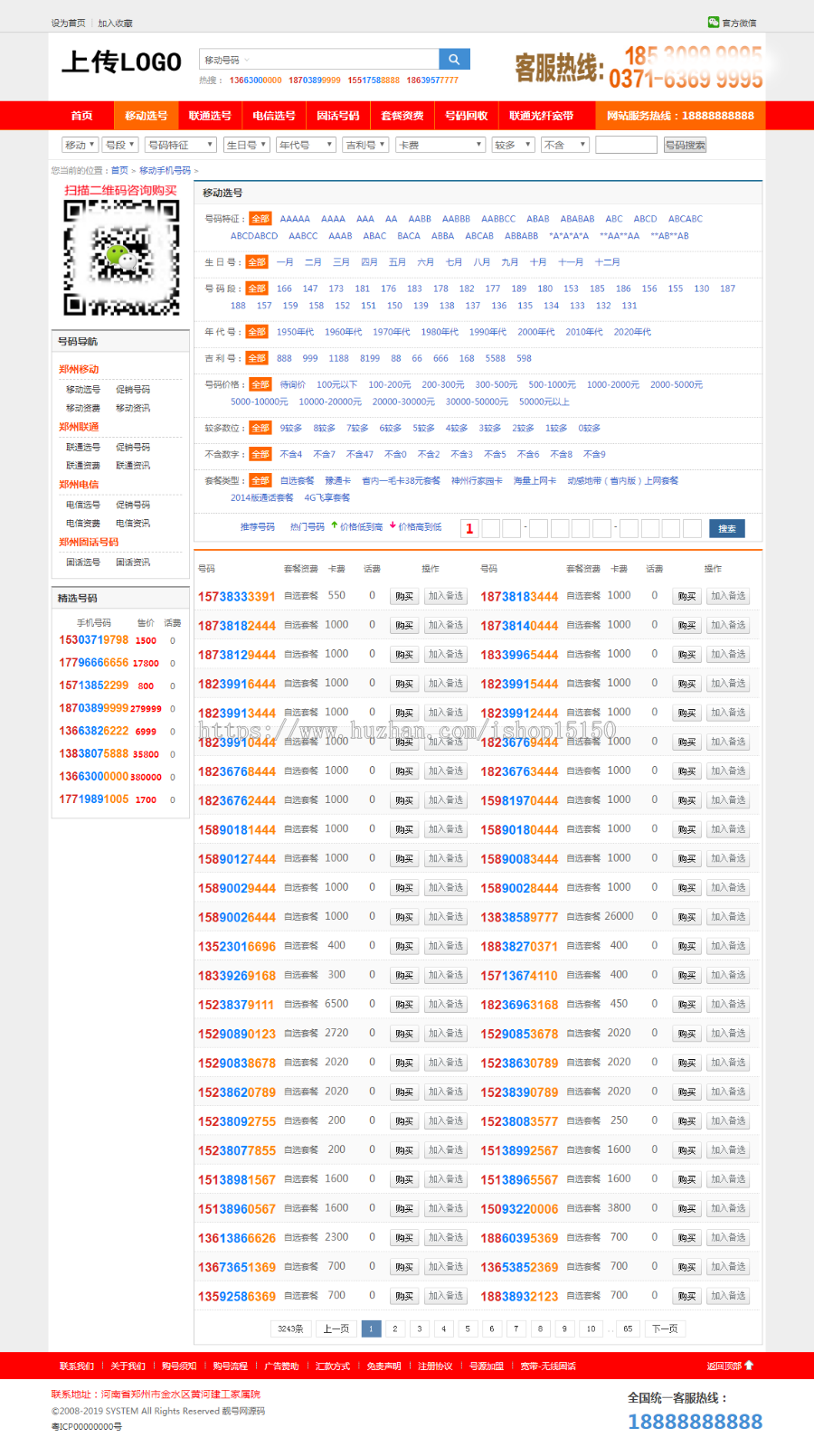814x1456 pixels.
Task: Go to 首页 in main navigation
Action: [81, 116]
